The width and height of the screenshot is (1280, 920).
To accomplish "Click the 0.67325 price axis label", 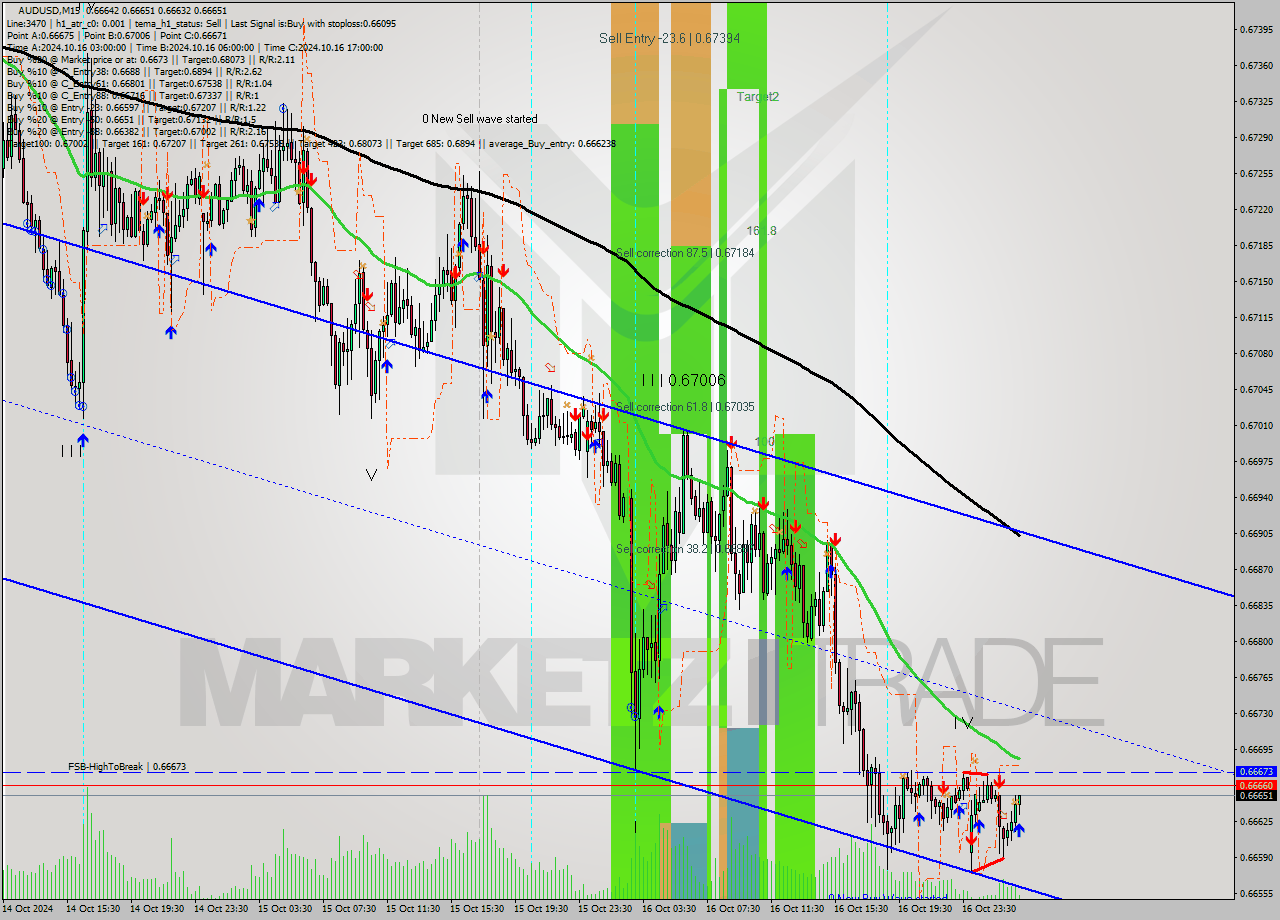I will coord(1256,101).
